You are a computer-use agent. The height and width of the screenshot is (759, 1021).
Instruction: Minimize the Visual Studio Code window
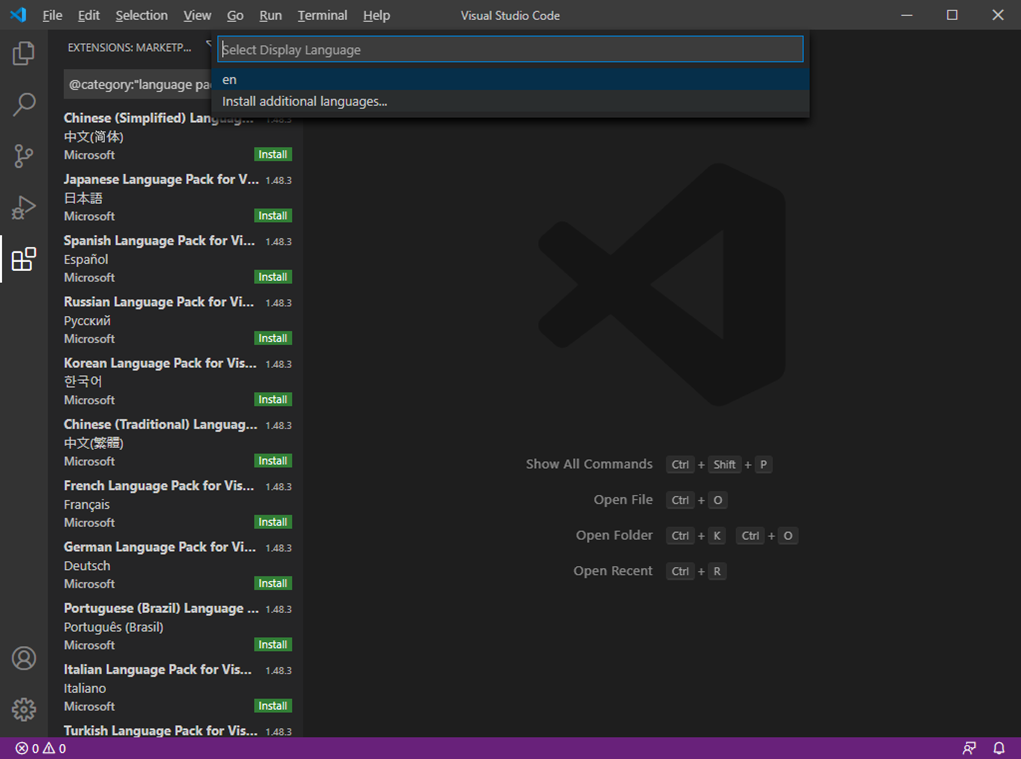point(906,15)
